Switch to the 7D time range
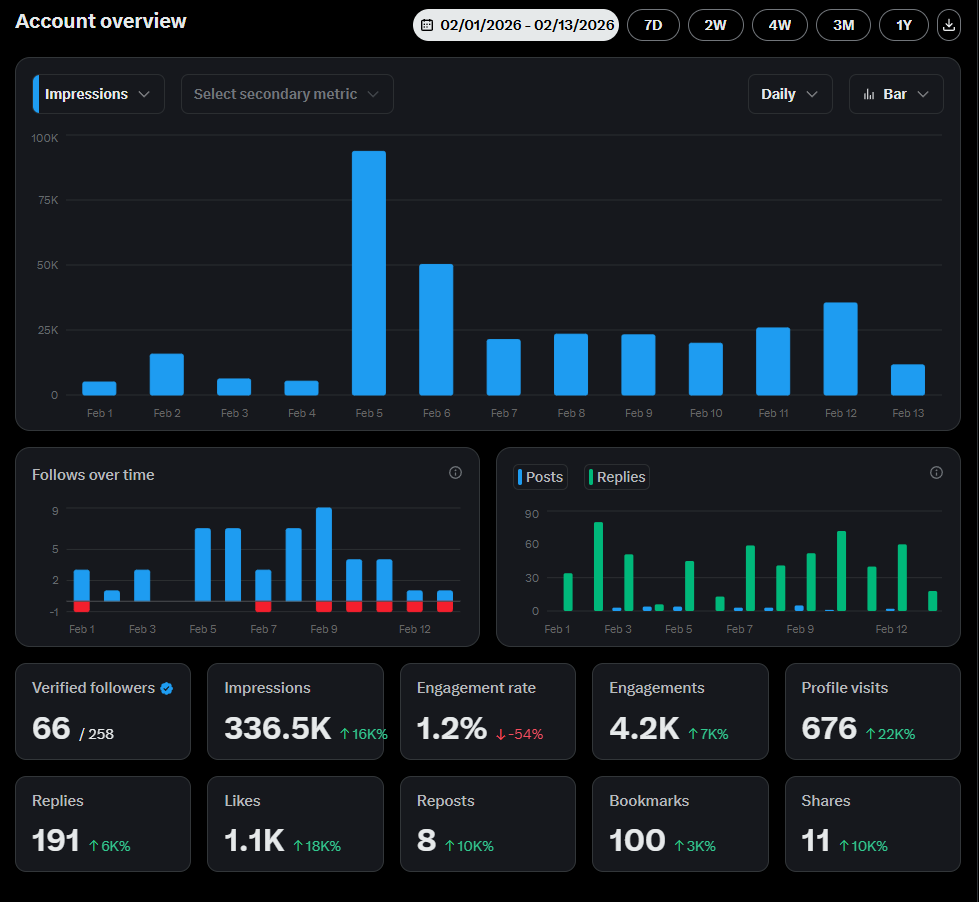The image size is (979, 902). click(653, 25)
